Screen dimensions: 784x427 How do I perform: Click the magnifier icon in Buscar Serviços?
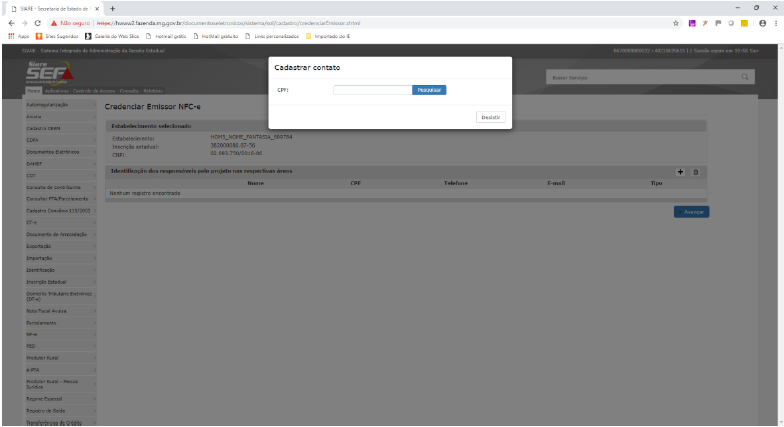(746, 77)
